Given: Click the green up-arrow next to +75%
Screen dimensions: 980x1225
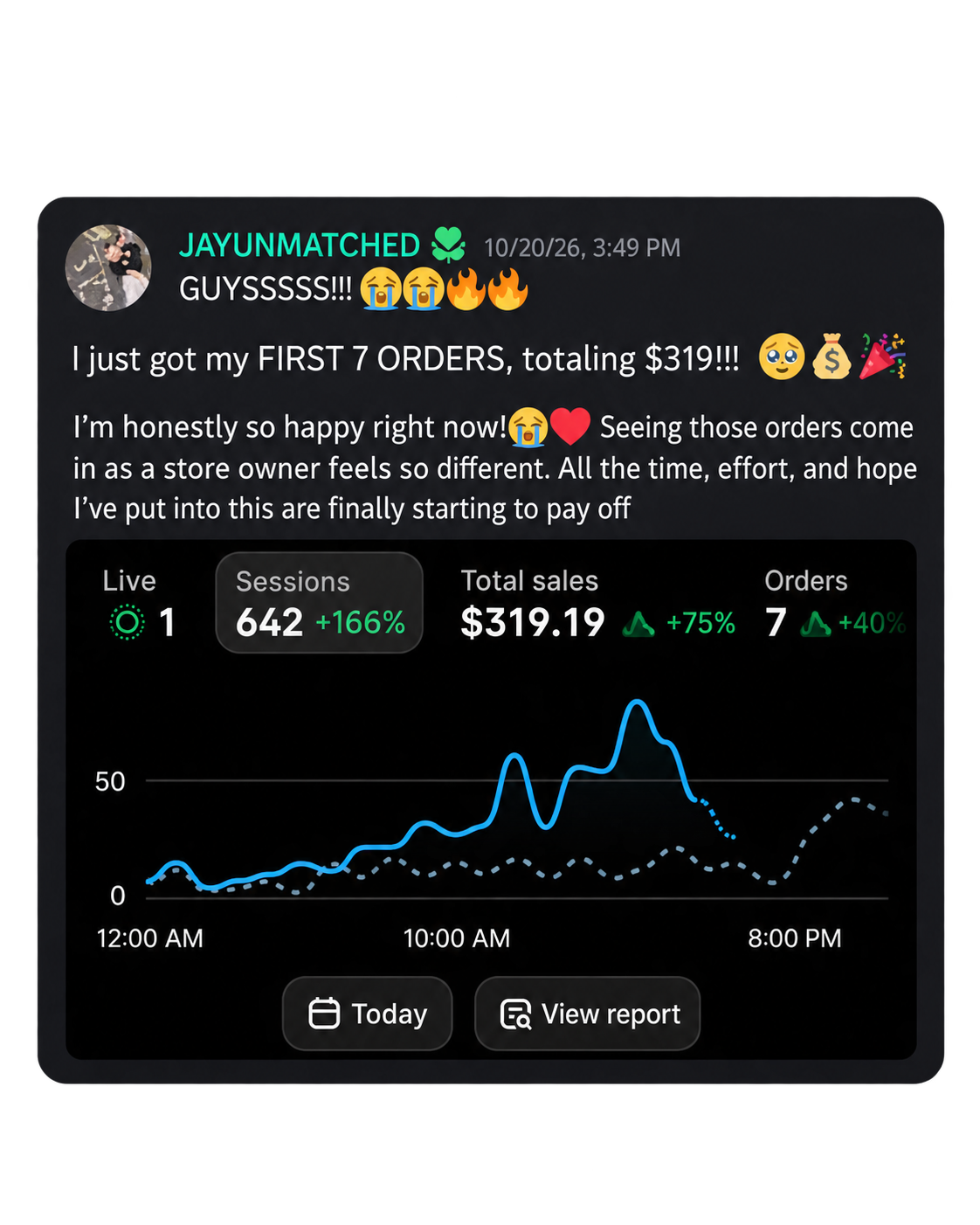Looking at the screenshot, I should [638, 624].
